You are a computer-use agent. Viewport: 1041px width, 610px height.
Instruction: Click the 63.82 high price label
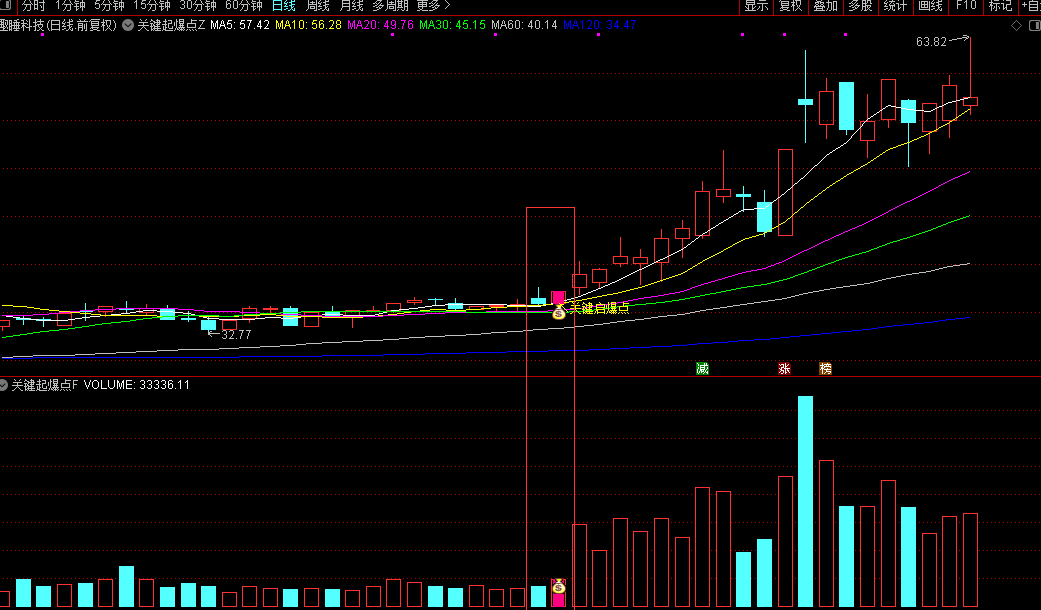pos(931,42)
